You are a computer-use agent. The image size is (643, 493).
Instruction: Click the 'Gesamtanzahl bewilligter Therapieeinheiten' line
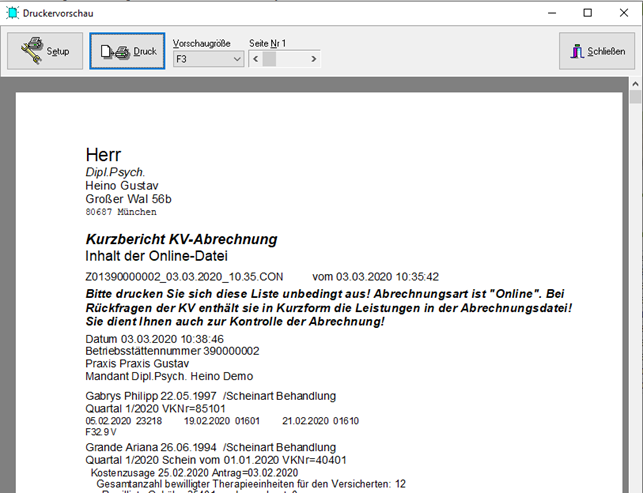click(251, 484)
